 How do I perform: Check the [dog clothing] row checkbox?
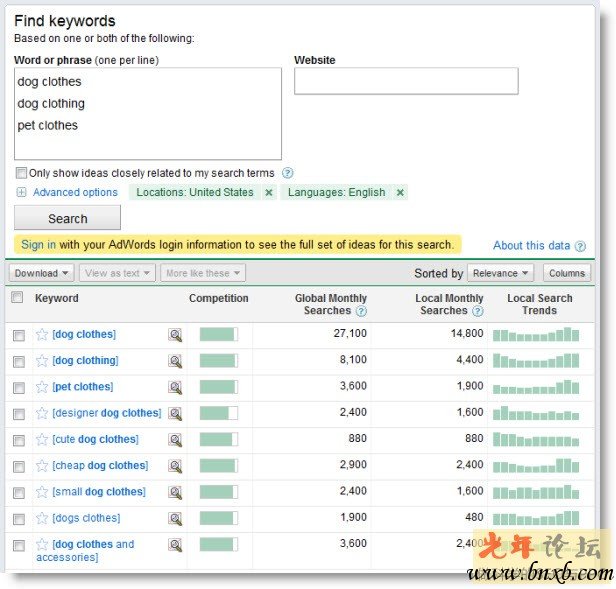click(18, 361)
